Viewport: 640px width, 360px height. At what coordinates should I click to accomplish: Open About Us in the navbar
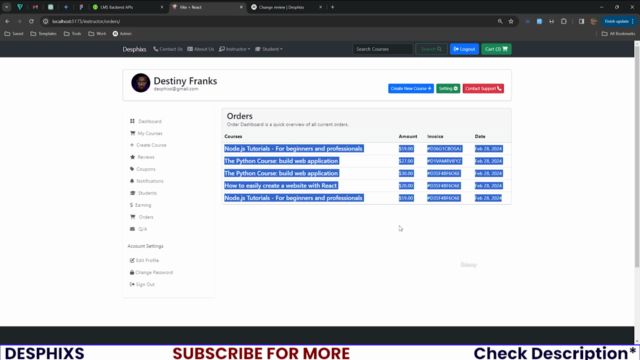[200, 49]
